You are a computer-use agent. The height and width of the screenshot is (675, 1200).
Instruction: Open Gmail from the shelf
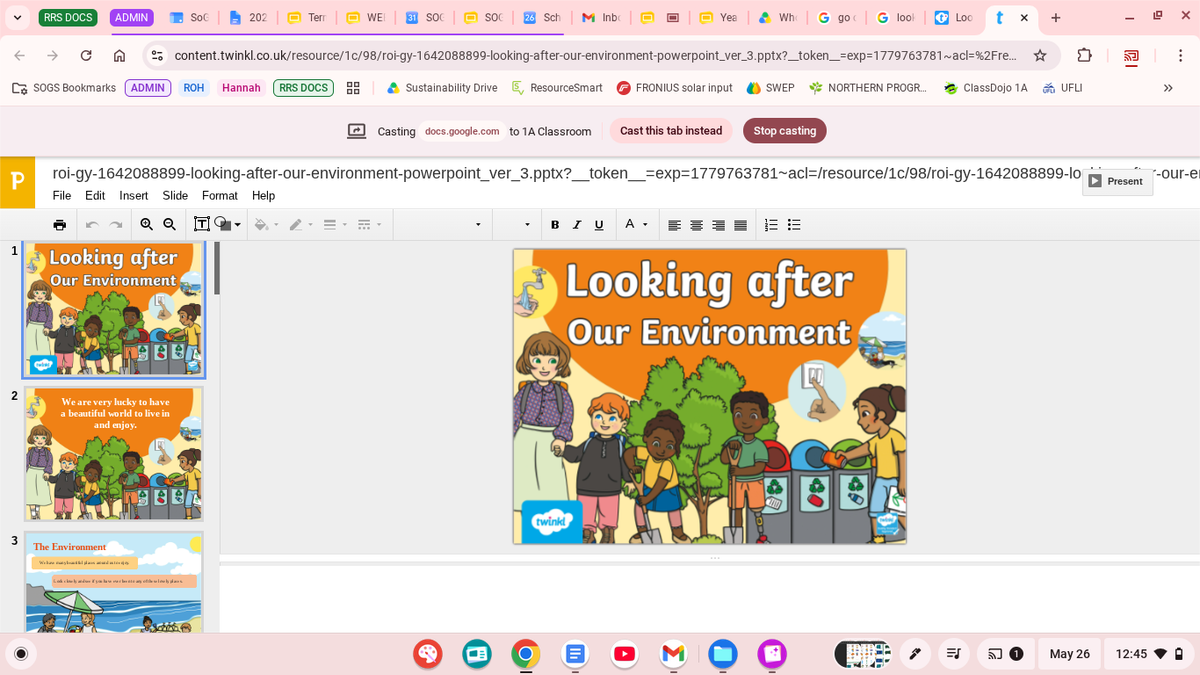673,654
